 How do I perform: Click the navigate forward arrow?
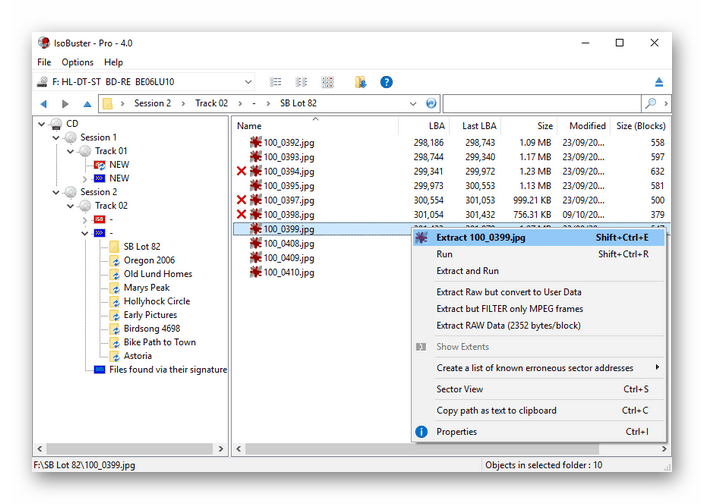(65, 104)
